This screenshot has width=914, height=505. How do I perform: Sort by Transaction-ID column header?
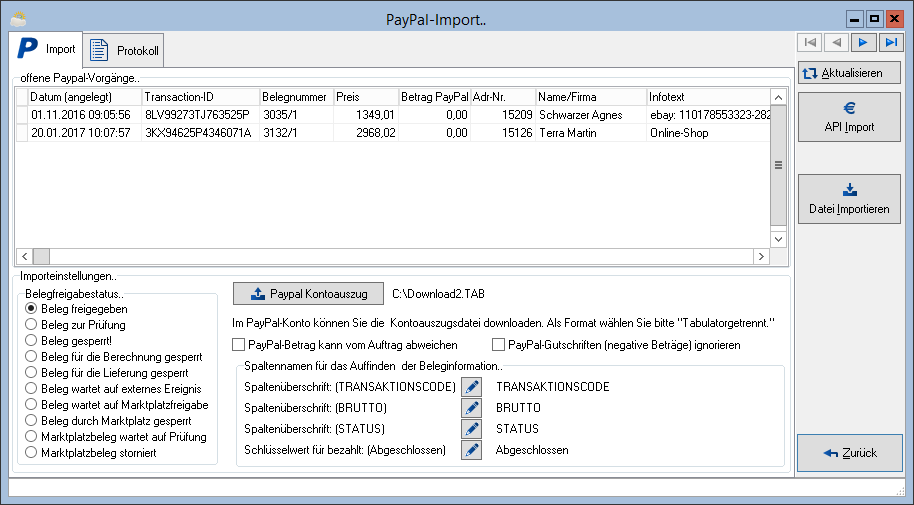[201, 97]
